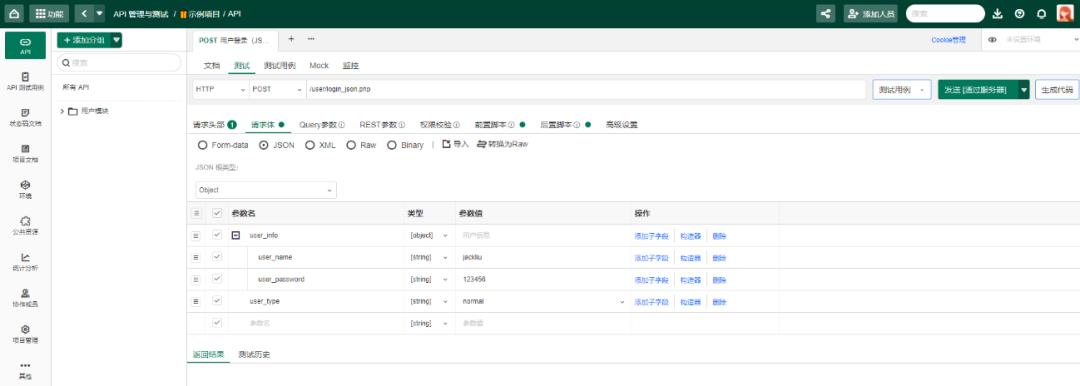This screenshot has height=386, width=1080.
Task: Navigate back with the left arrow
Action: tap(83, 14)
